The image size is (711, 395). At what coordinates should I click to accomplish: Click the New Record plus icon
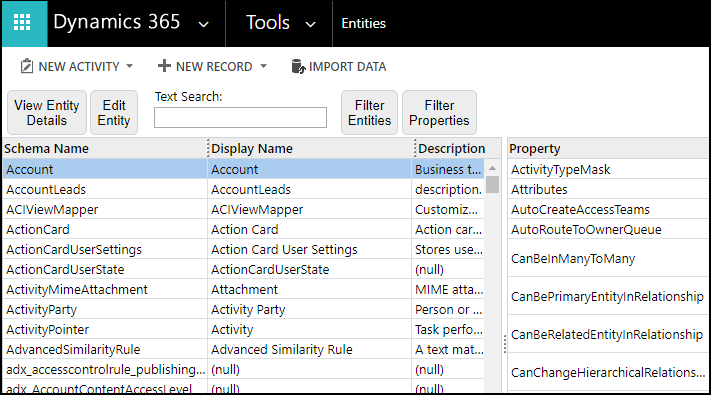tap(164, 66)
